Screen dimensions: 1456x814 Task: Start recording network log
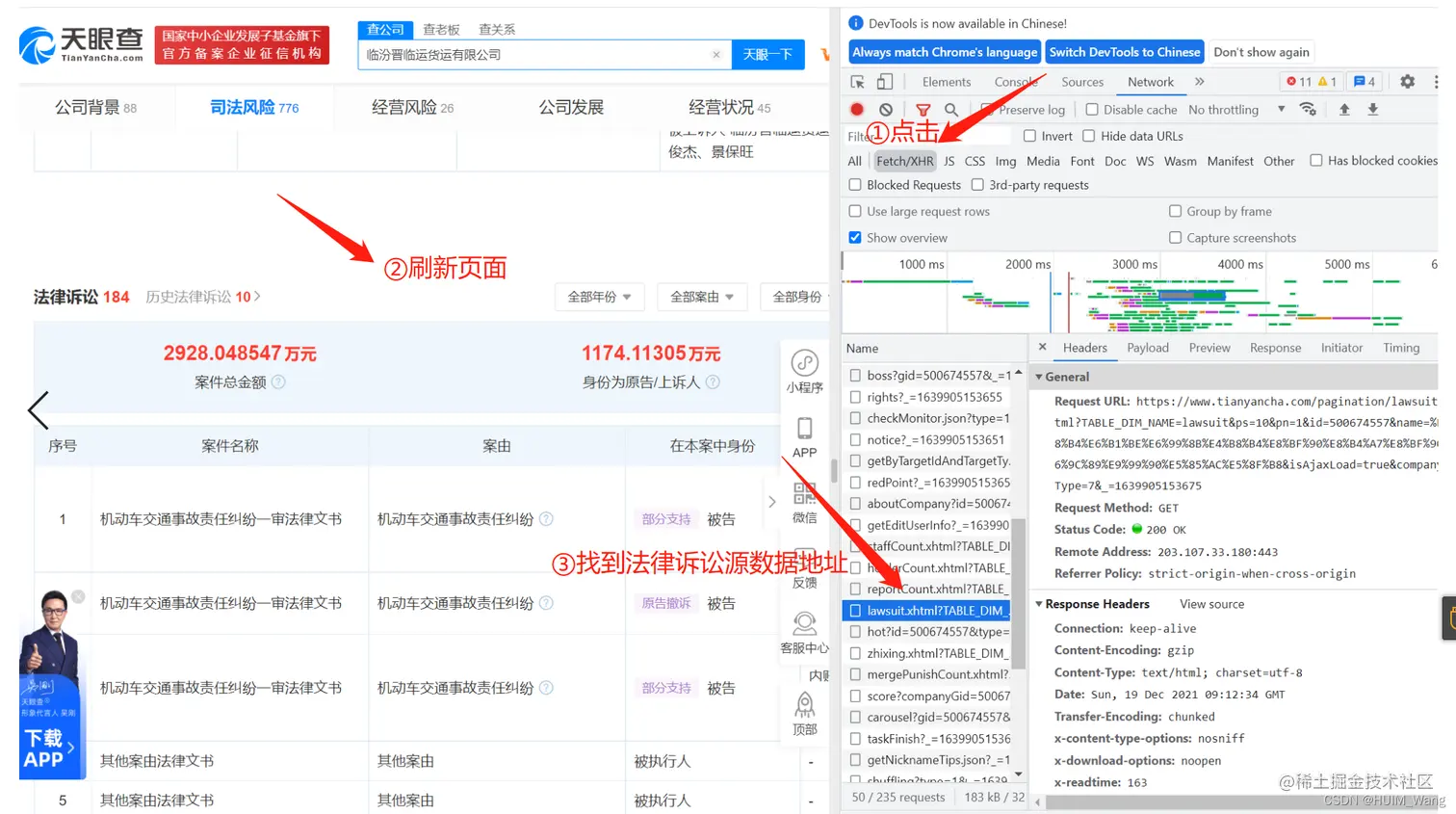(x=856, y=109)
